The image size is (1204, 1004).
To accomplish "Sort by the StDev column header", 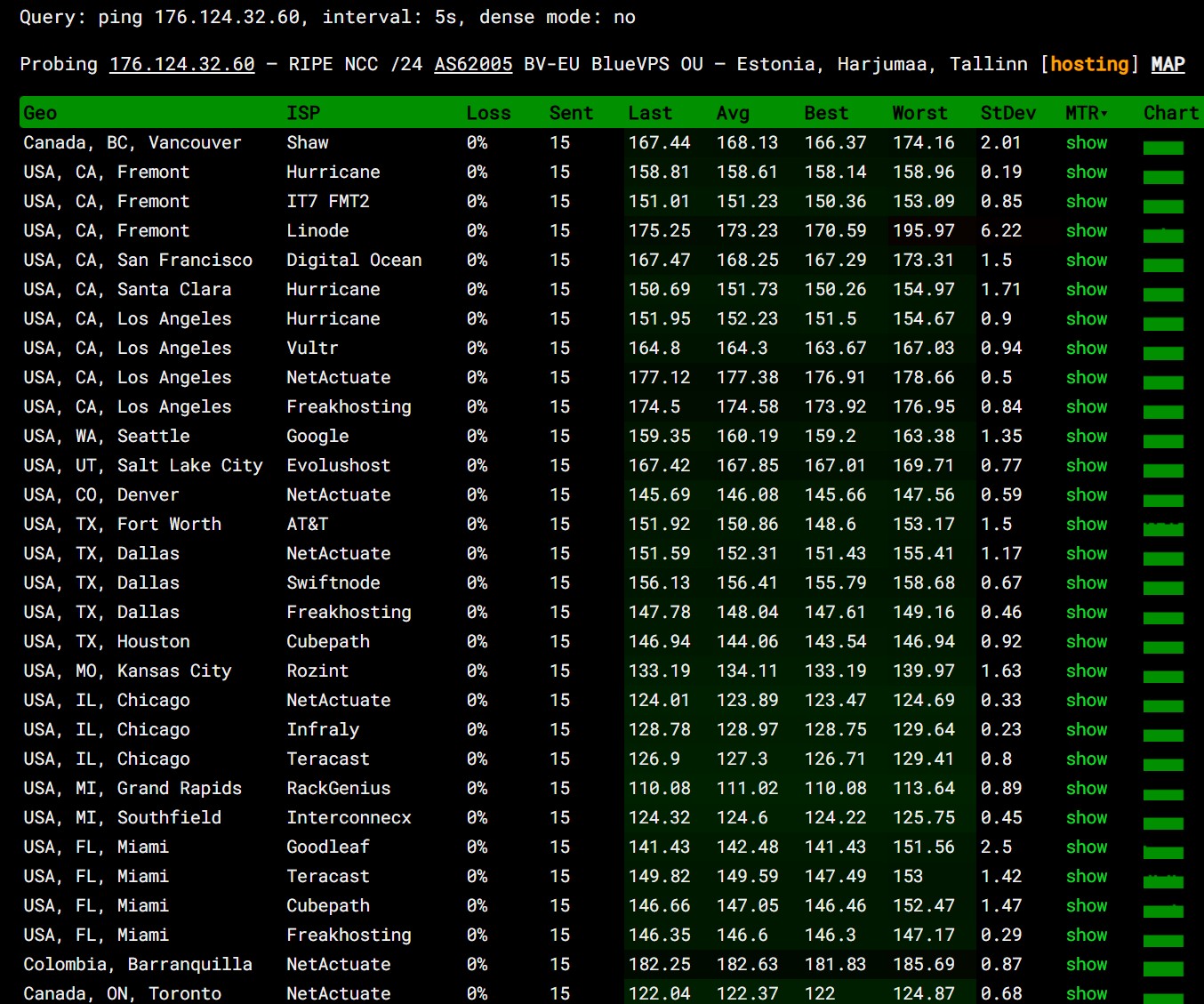I will tap(1007, 113).
